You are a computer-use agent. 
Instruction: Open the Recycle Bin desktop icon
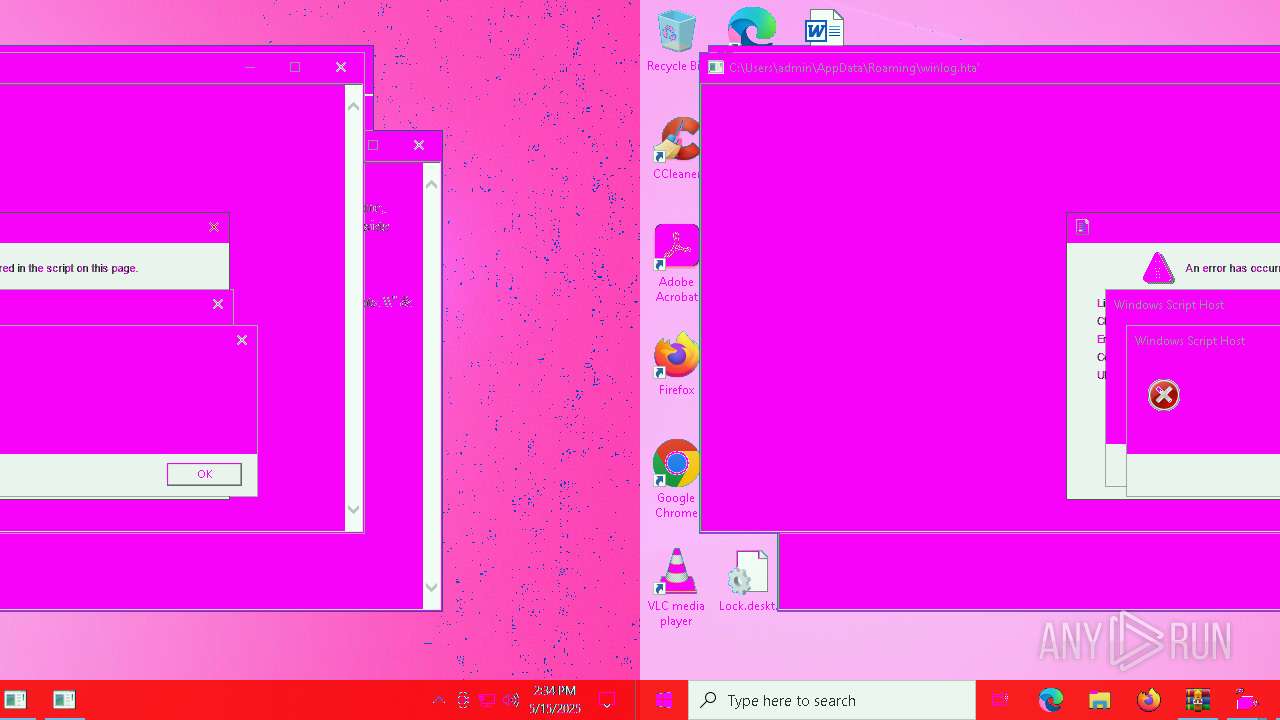coord(675,41)
